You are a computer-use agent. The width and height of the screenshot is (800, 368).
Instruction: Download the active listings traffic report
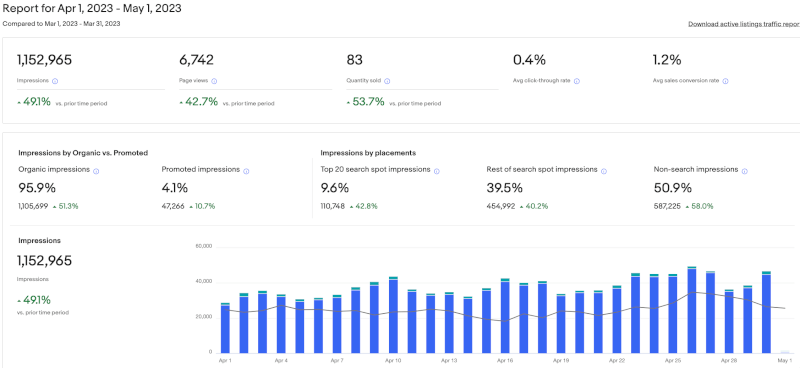[x=744, y=24]
